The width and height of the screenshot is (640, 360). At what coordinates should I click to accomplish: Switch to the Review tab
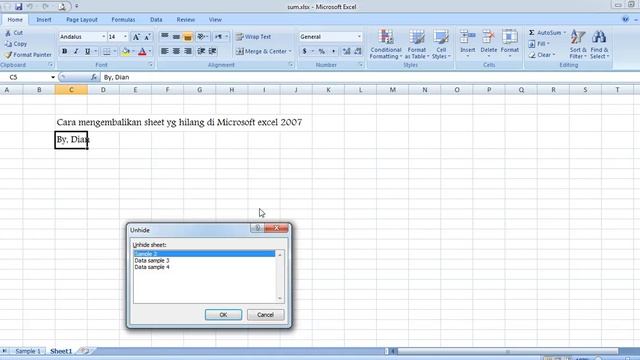[186, 20]
